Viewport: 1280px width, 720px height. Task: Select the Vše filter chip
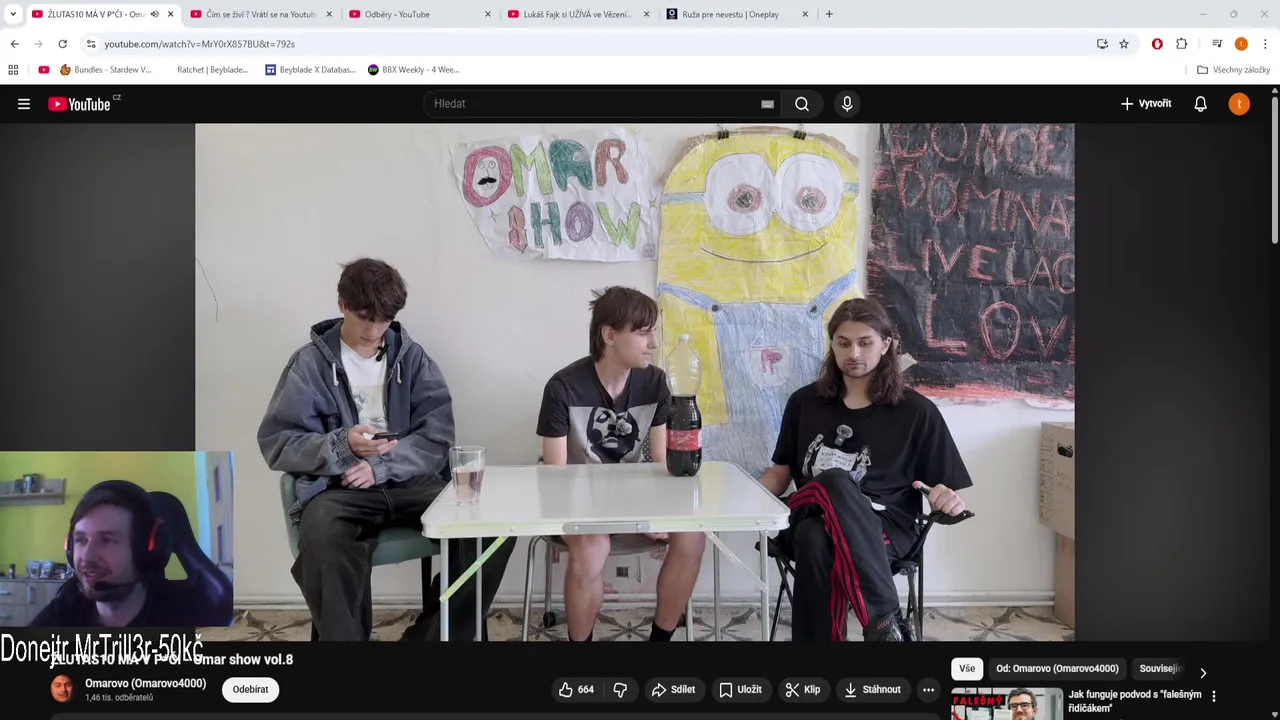coord(967,669)
